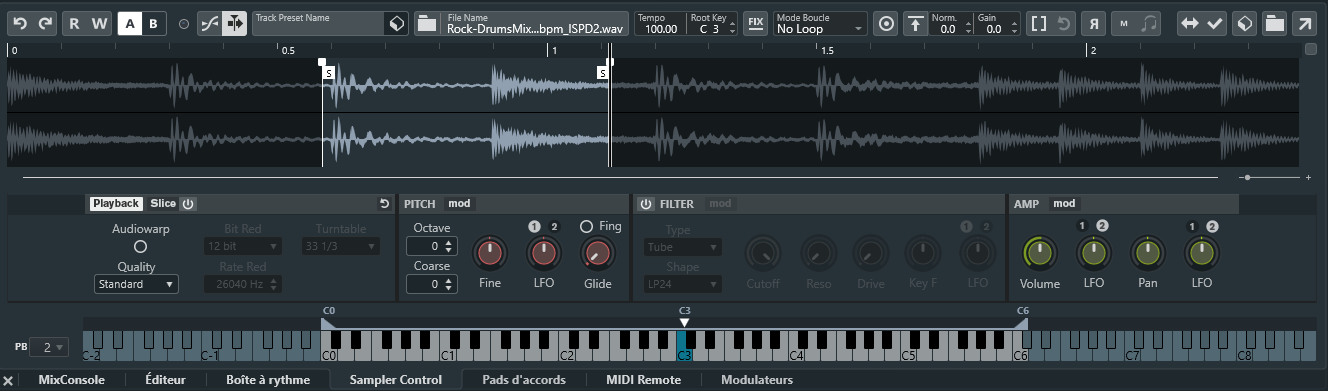Click the Redo arrow icon

pos(45,23)
